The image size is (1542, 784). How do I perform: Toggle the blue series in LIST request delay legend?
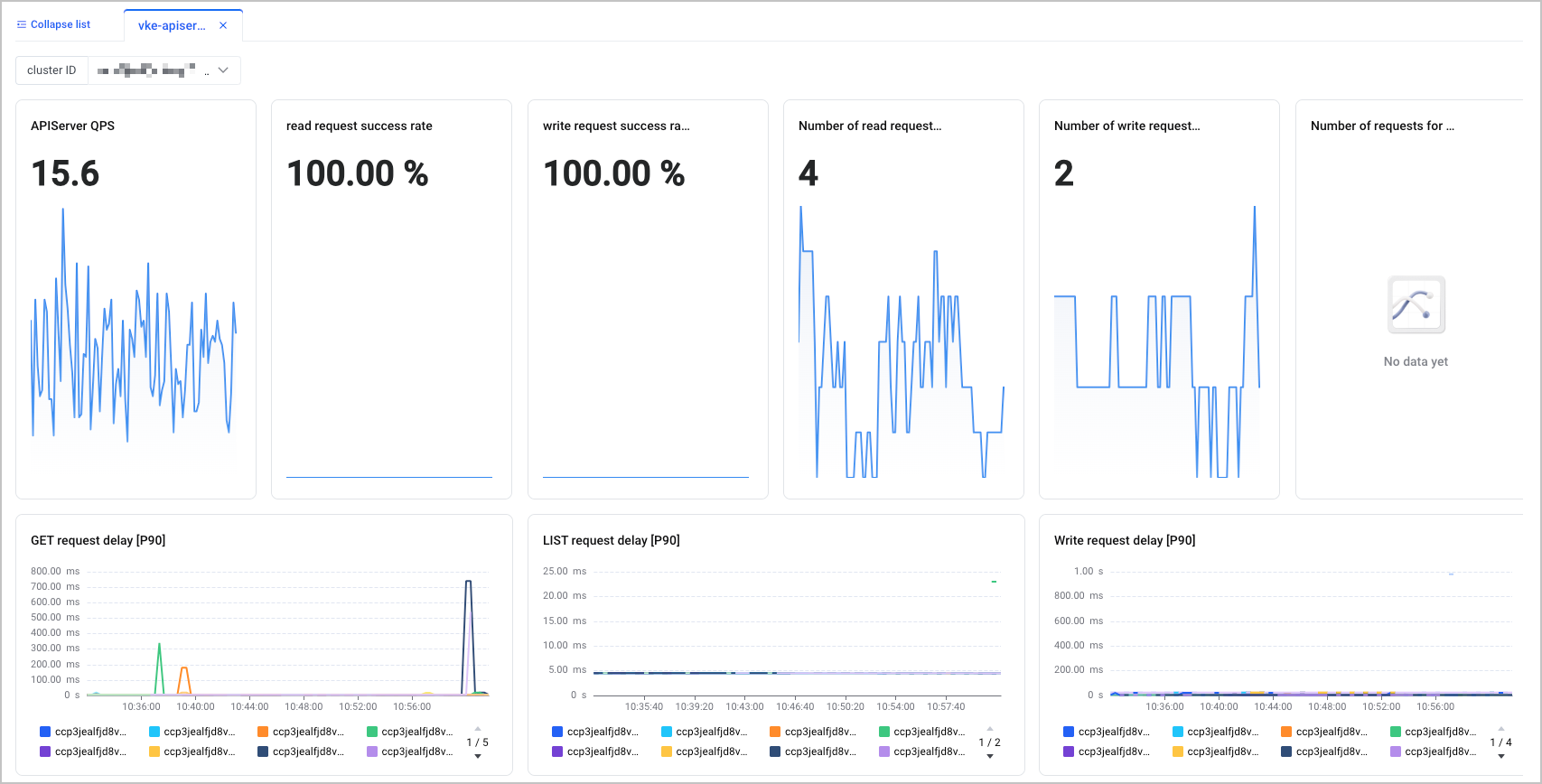point(595,732)
